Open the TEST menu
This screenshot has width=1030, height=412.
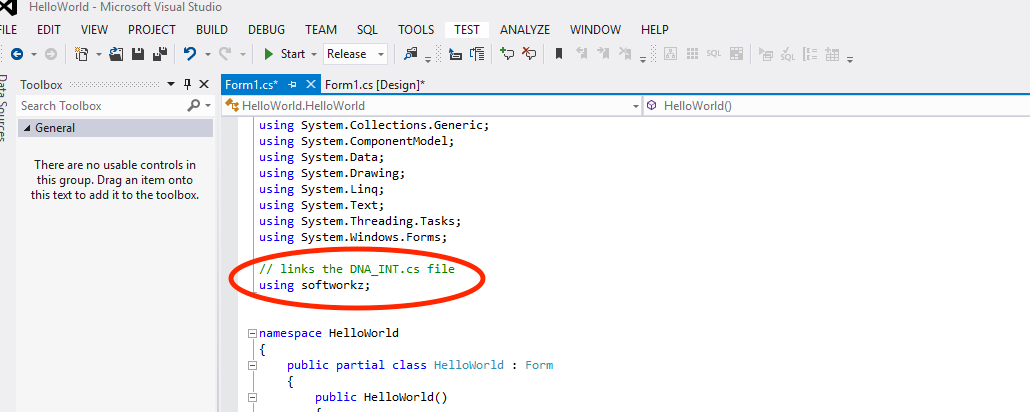coord(466,30)
